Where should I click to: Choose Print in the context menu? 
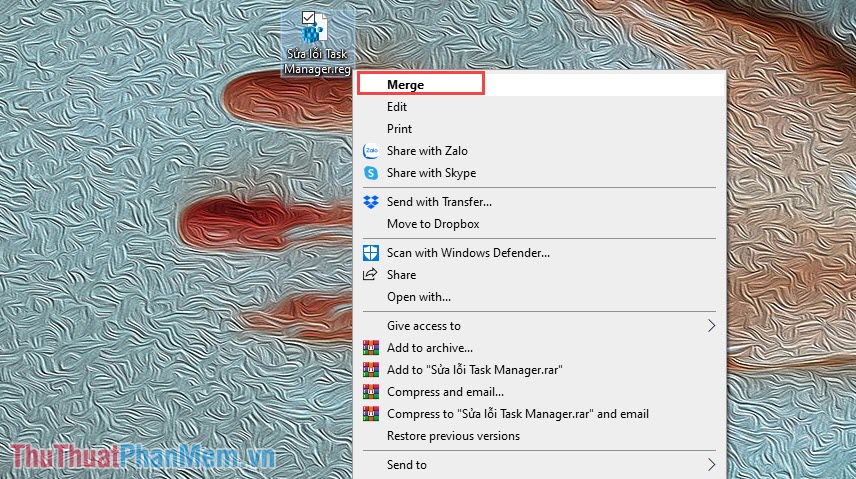tap(399, 129)
